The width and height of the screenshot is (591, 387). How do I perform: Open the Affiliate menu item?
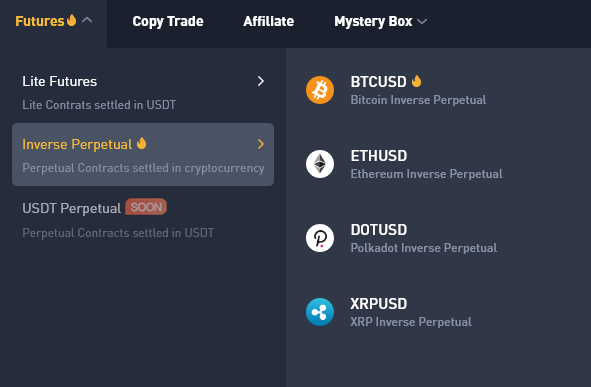[268, 21]
